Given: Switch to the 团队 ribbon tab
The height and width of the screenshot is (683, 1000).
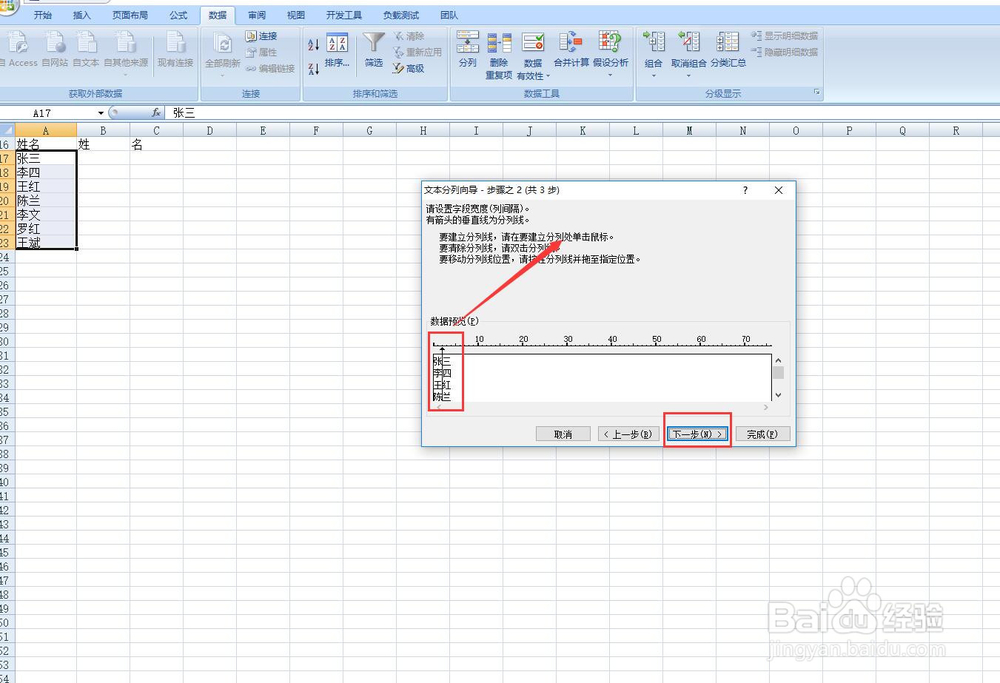Looking at the screenshot, I should (x=450, y=15).
